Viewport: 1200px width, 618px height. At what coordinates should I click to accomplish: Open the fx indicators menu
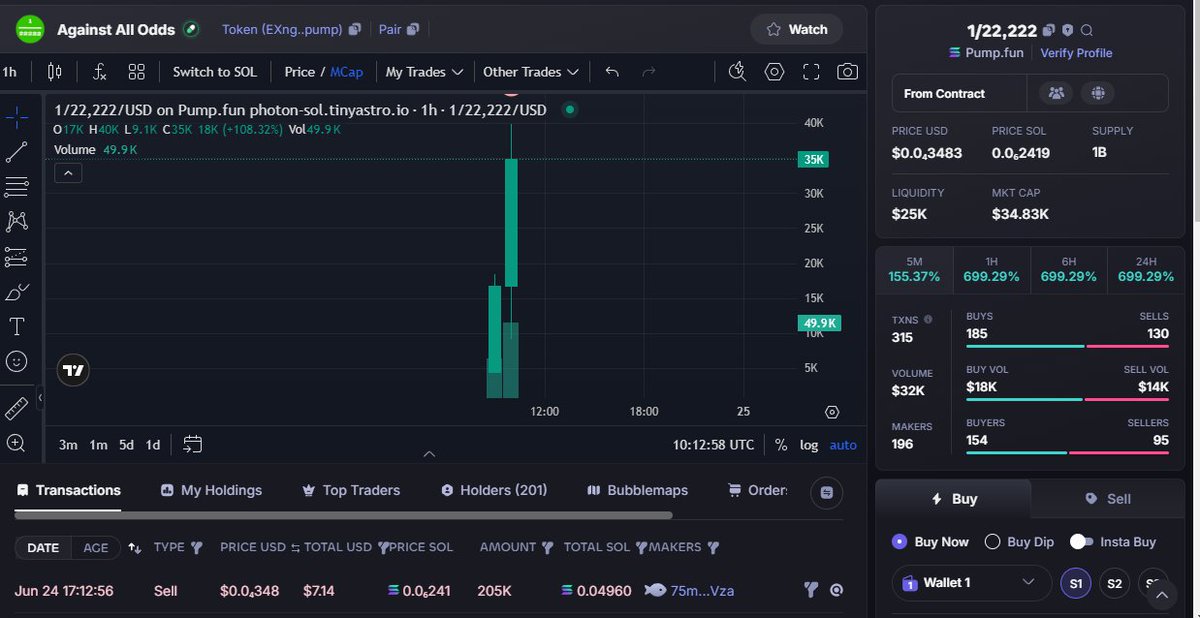coord(99,72)
